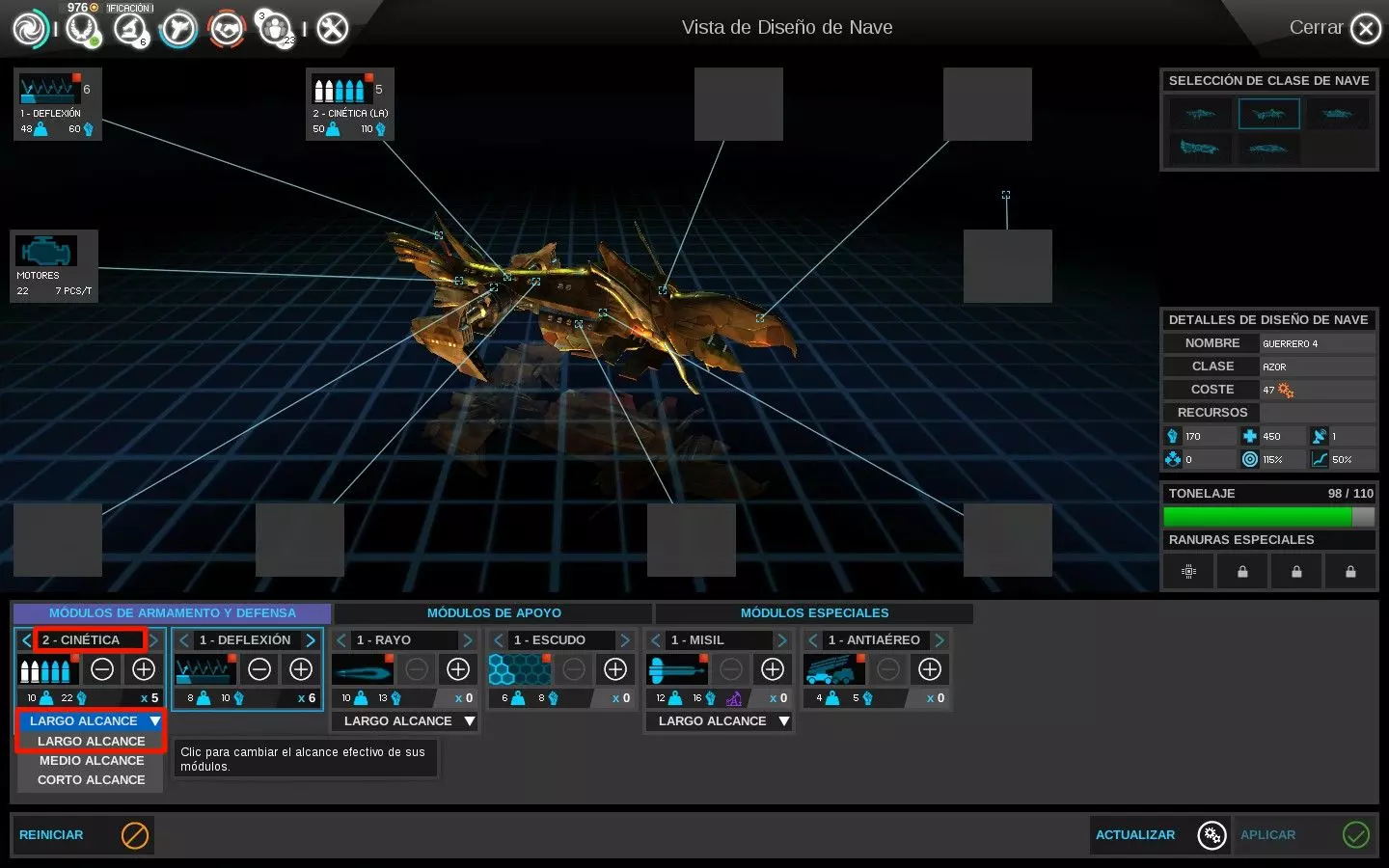This screenshot has width=1389, height=868.
Task: Go to previous Cinética module version
Action: coord(26,640)
